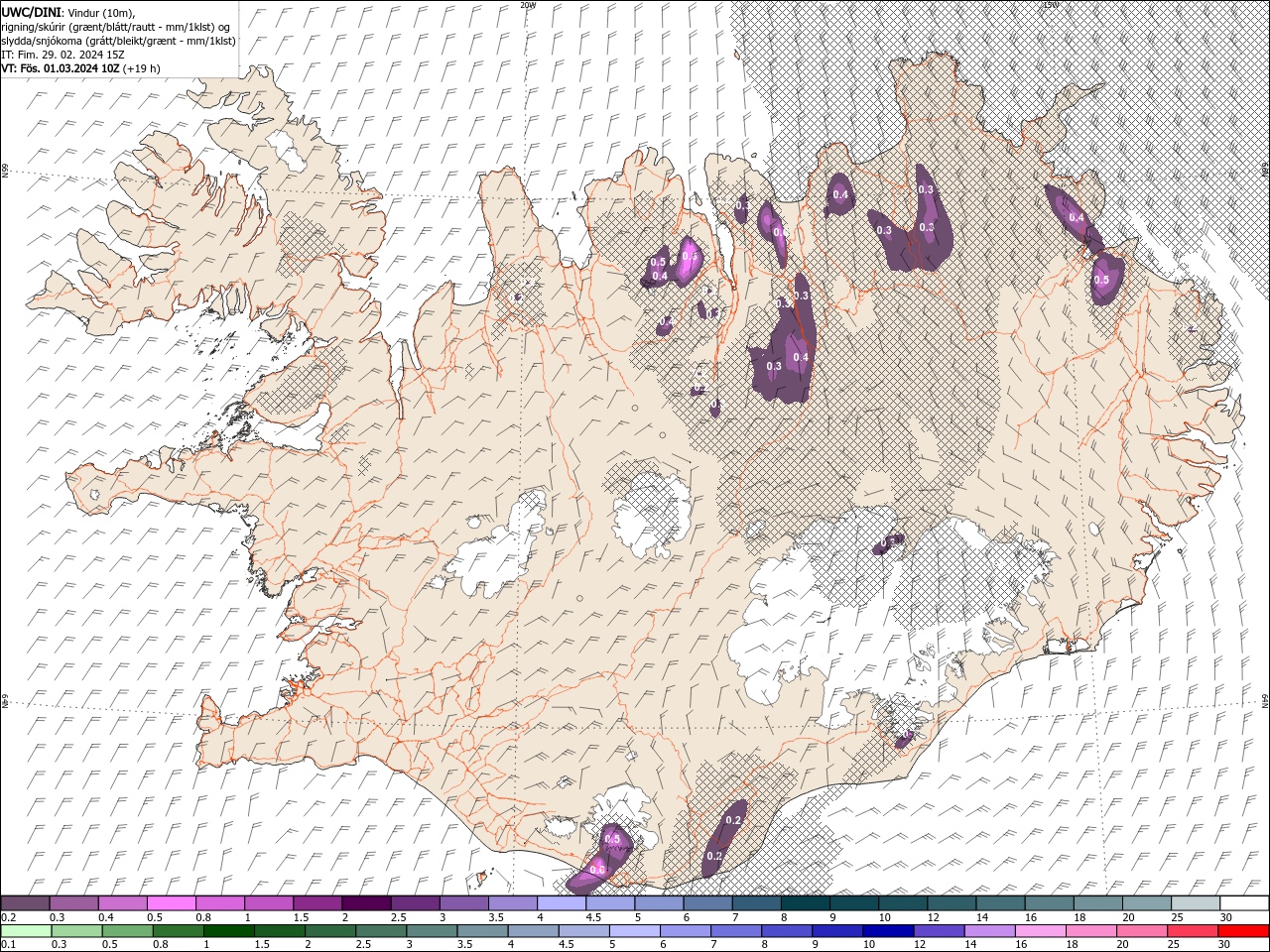
Task: Pick the 0.8 swatch in lower rain scale
Action: pos(178,931)
